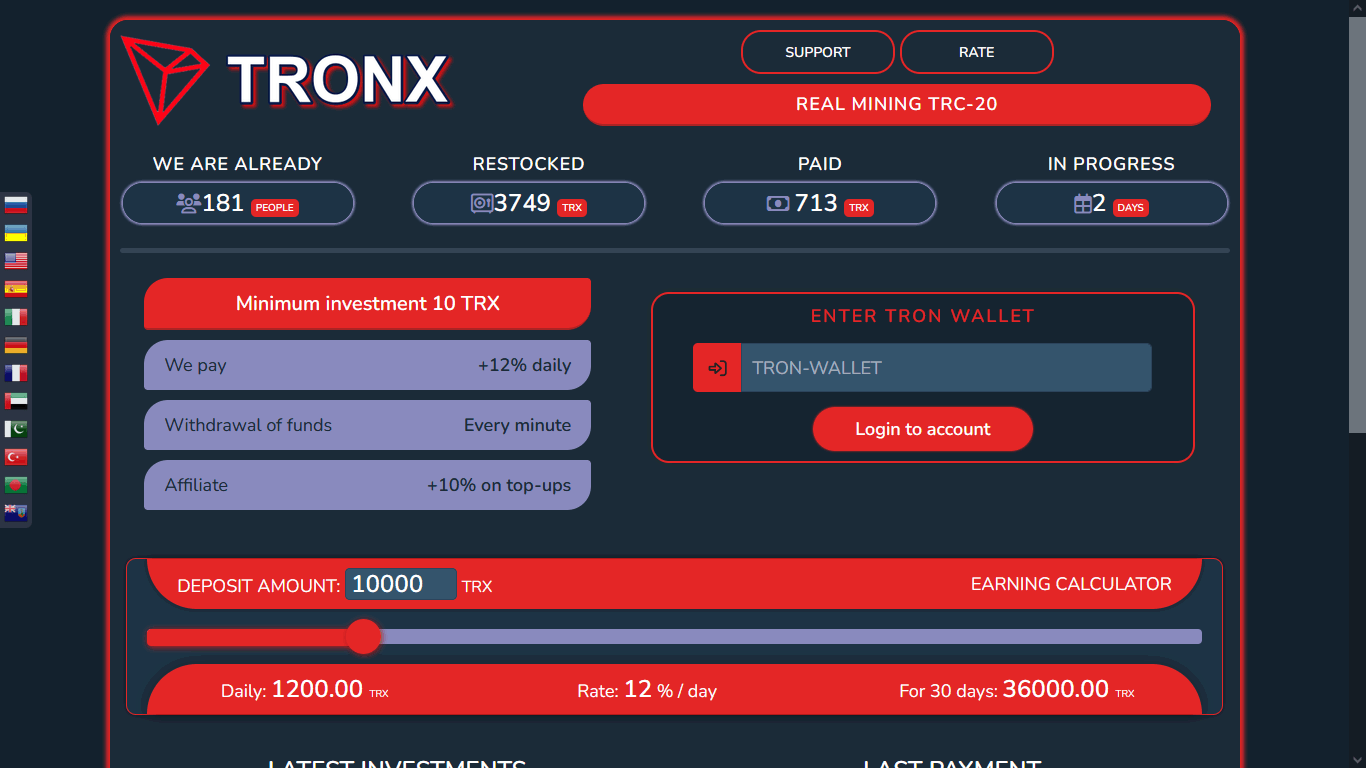Click the For 30 days 36000.00 value
Viewport: 1366px width, 768px height.
point(1017,690)
